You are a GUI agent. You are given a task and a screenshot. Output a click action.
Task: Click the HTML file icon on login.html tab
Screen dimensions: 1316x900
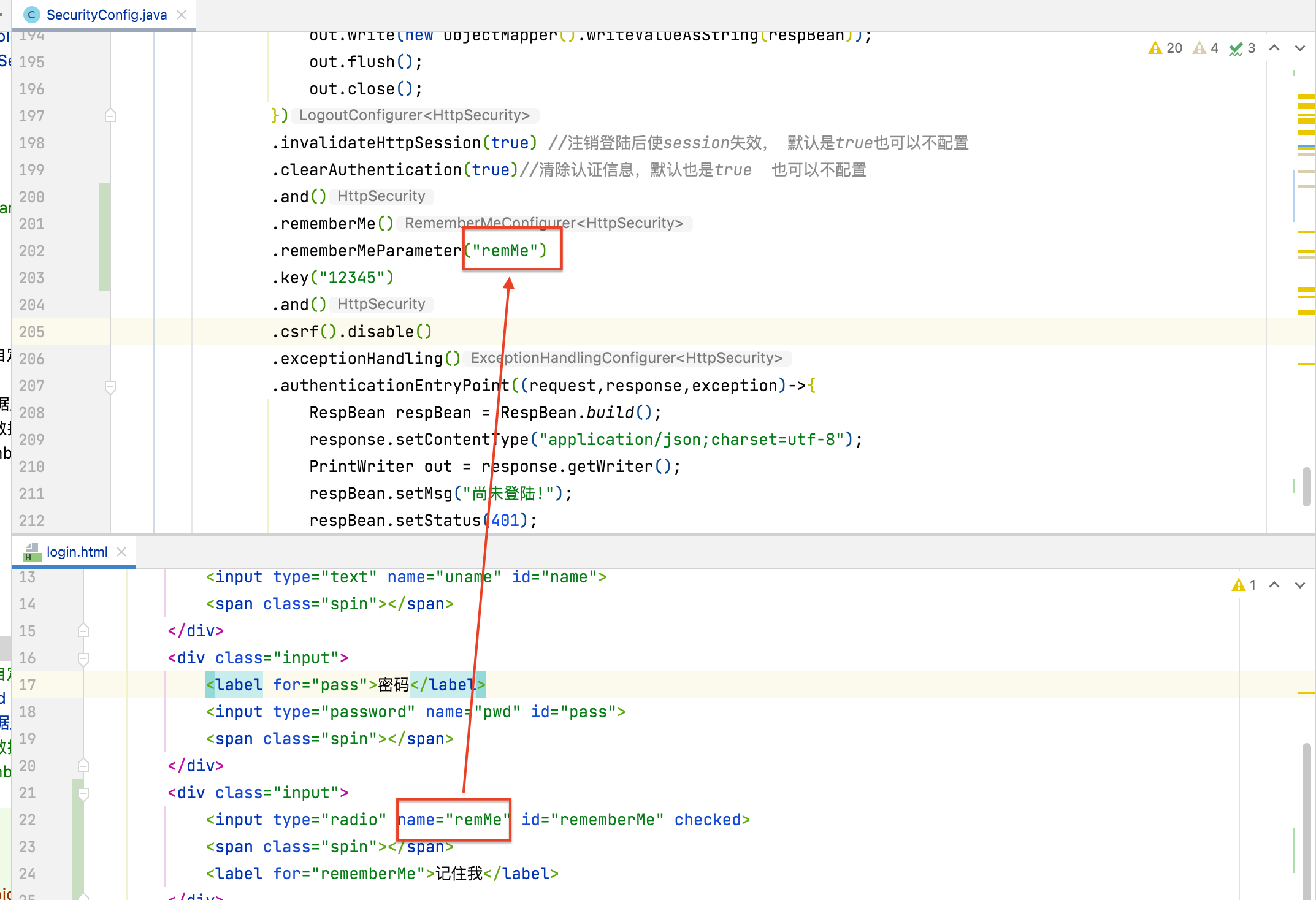point(31,552)
